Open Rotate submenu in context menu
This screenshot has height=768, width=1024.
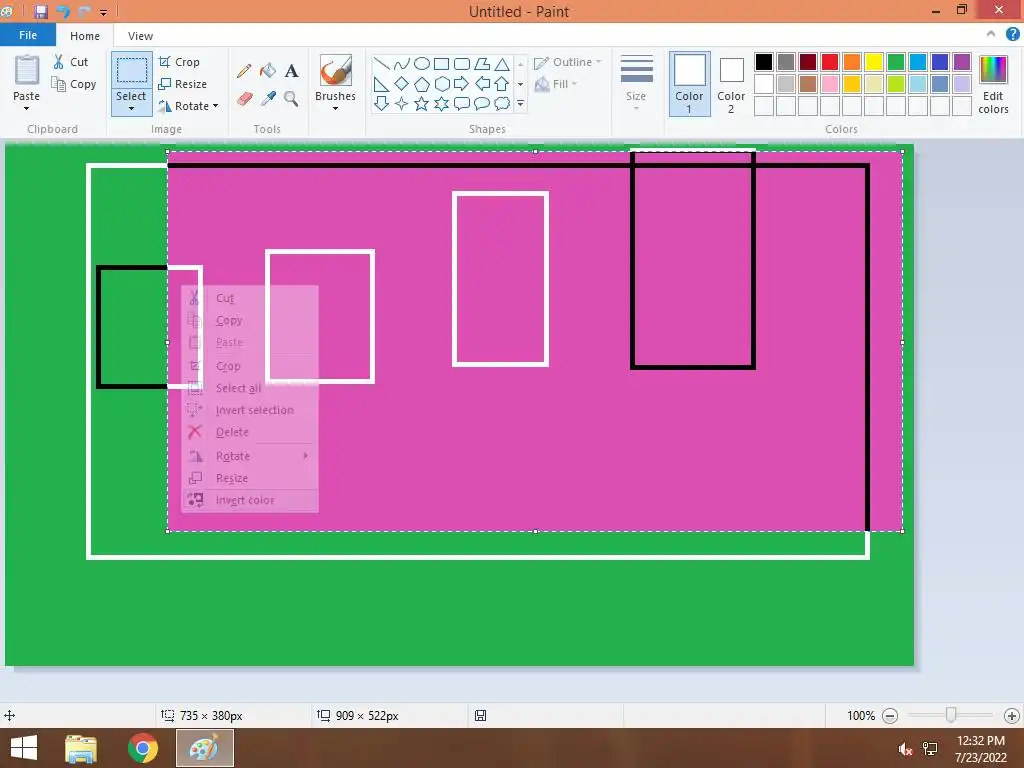pyautogui.click(x=250, y=456)
